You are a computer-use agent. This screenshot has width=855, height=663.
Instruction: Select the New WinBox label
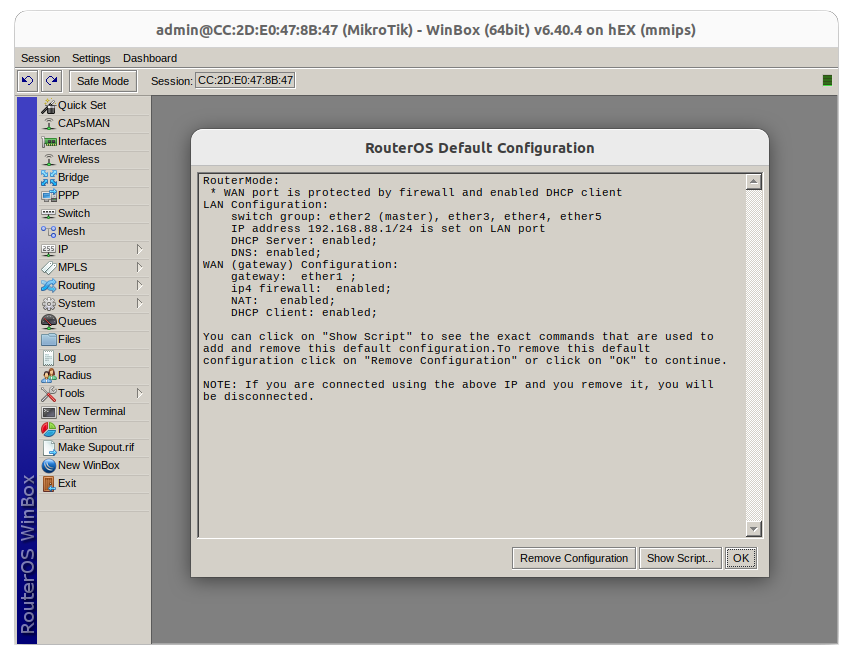point(89,466)
